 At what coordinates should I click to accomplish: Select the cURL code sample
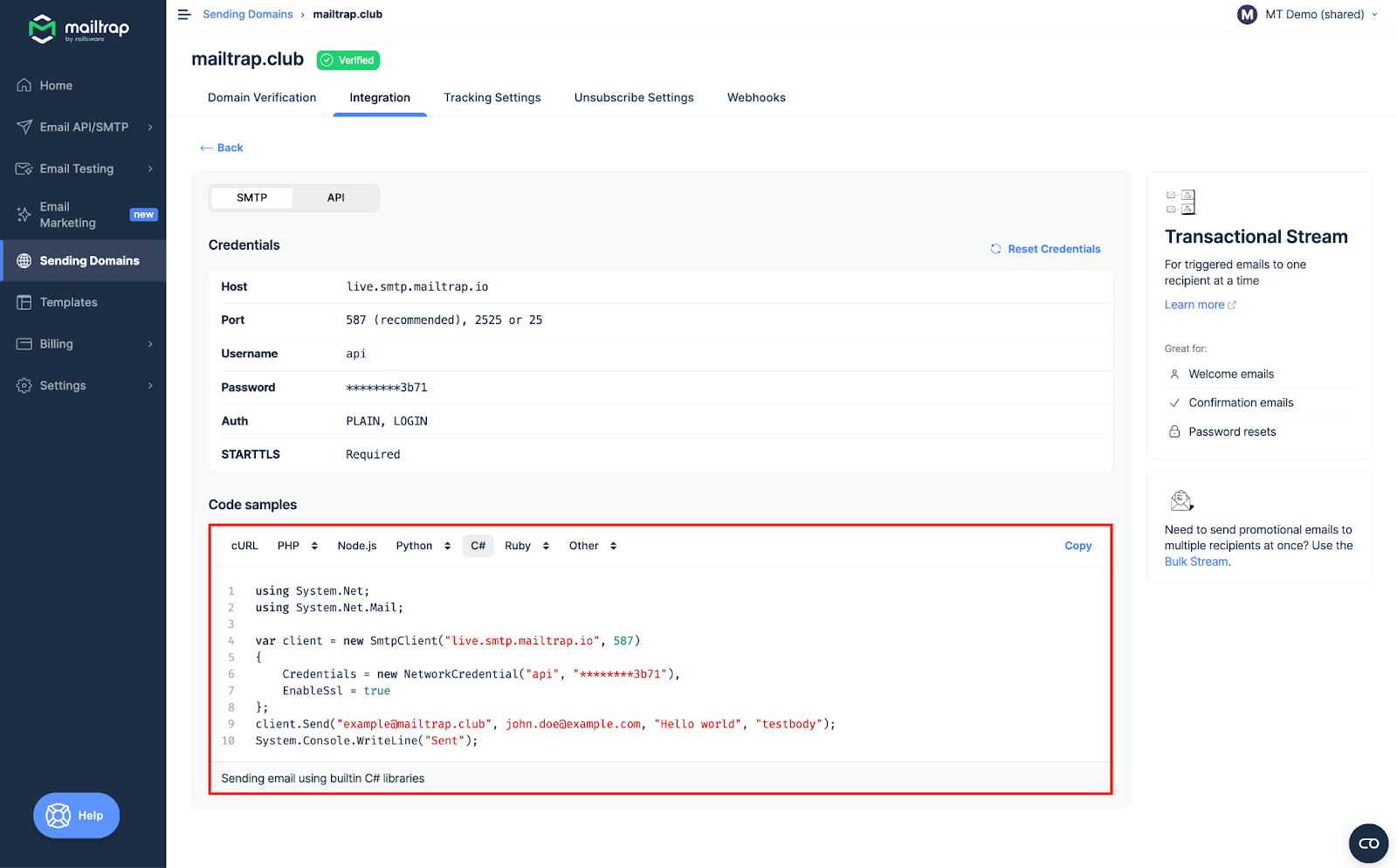(244, 546)
